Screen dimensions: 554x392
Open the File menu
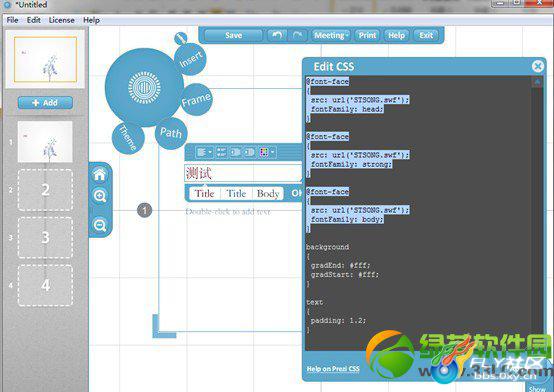pos(12,20)
